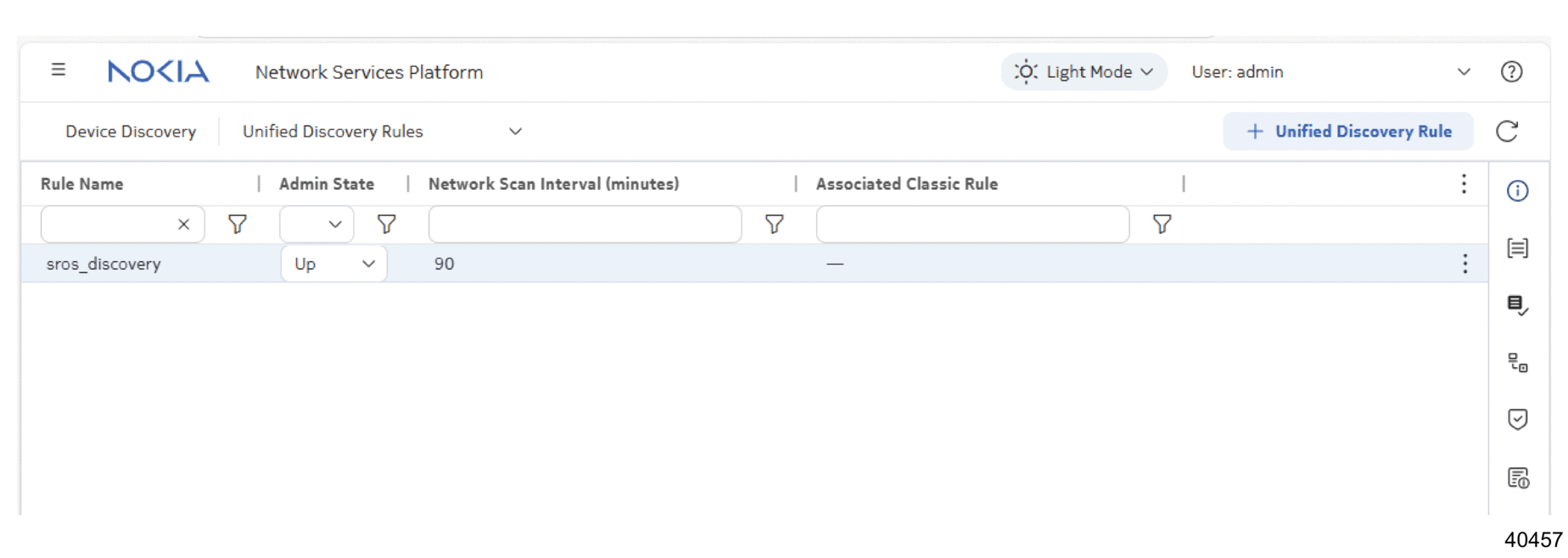
Task: Toggle the Light Mode theme selector
Action: click(1084, 72)
